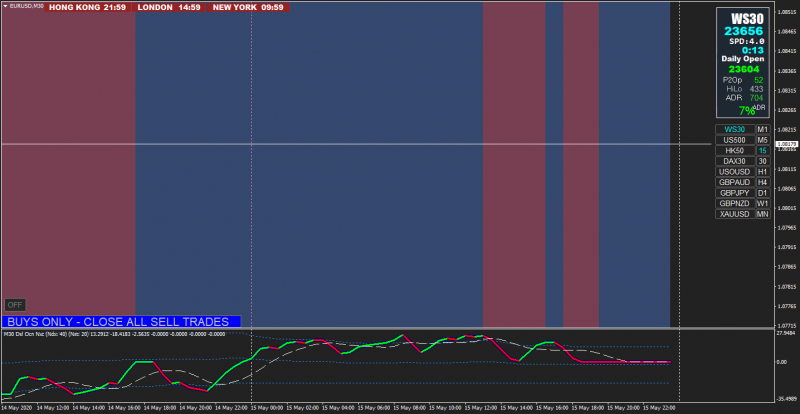The width and height of the screenshot is (800, 414).
Task: Click the Daily Open label
Action: 743,59
